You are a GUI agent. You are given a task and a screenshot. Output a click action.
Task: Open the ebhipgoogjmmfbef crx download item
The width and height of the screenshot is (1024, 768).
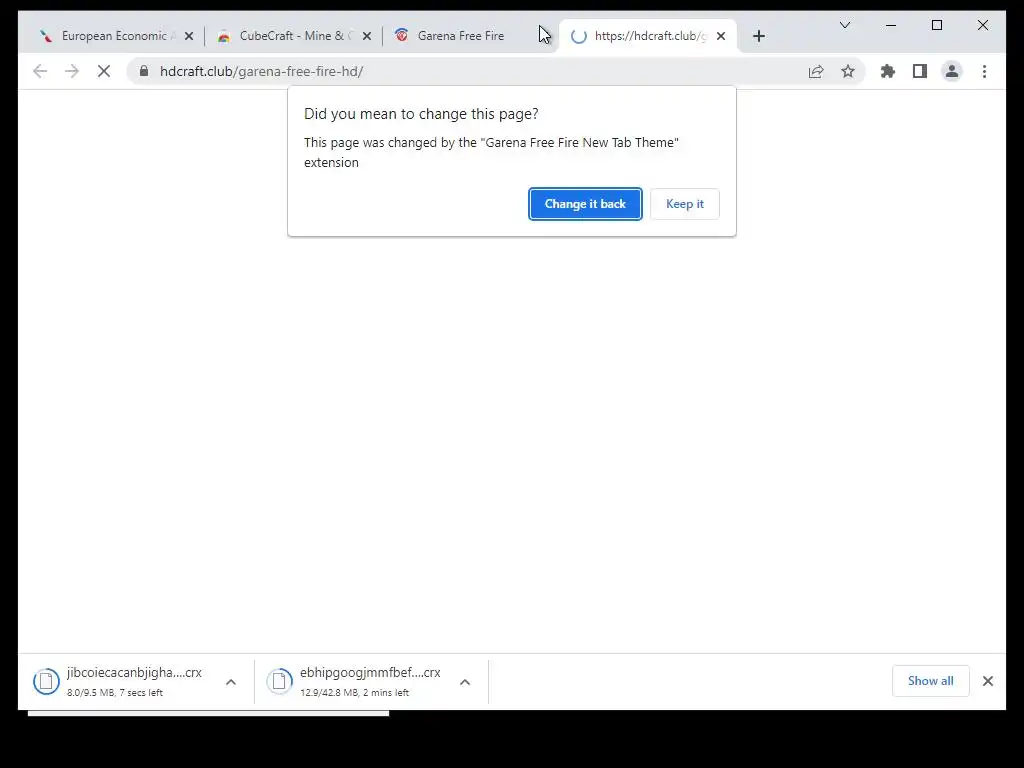[x=370, y=681]
